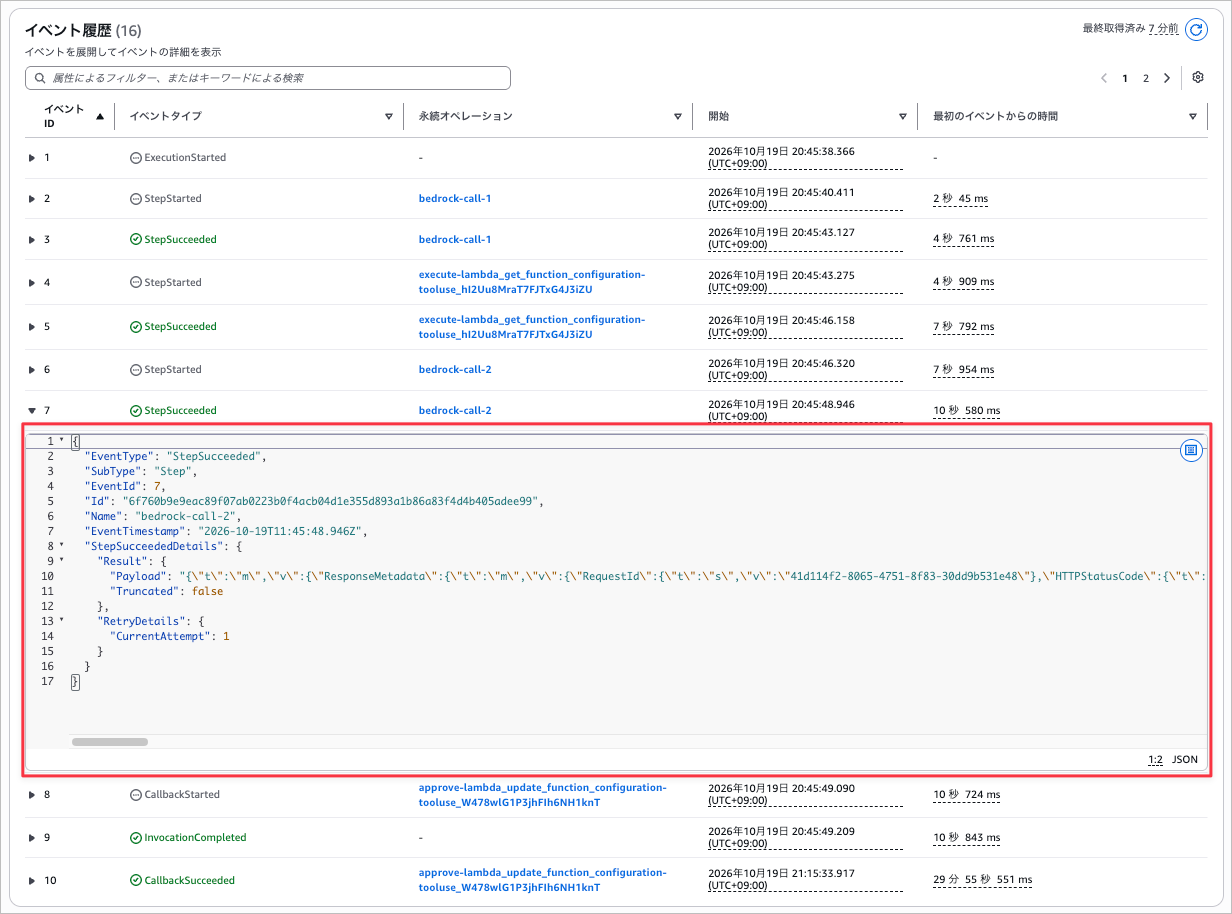
Task: Click the horizontal scrollbar in the JSON viewer
Action: (x=110, y=742)
